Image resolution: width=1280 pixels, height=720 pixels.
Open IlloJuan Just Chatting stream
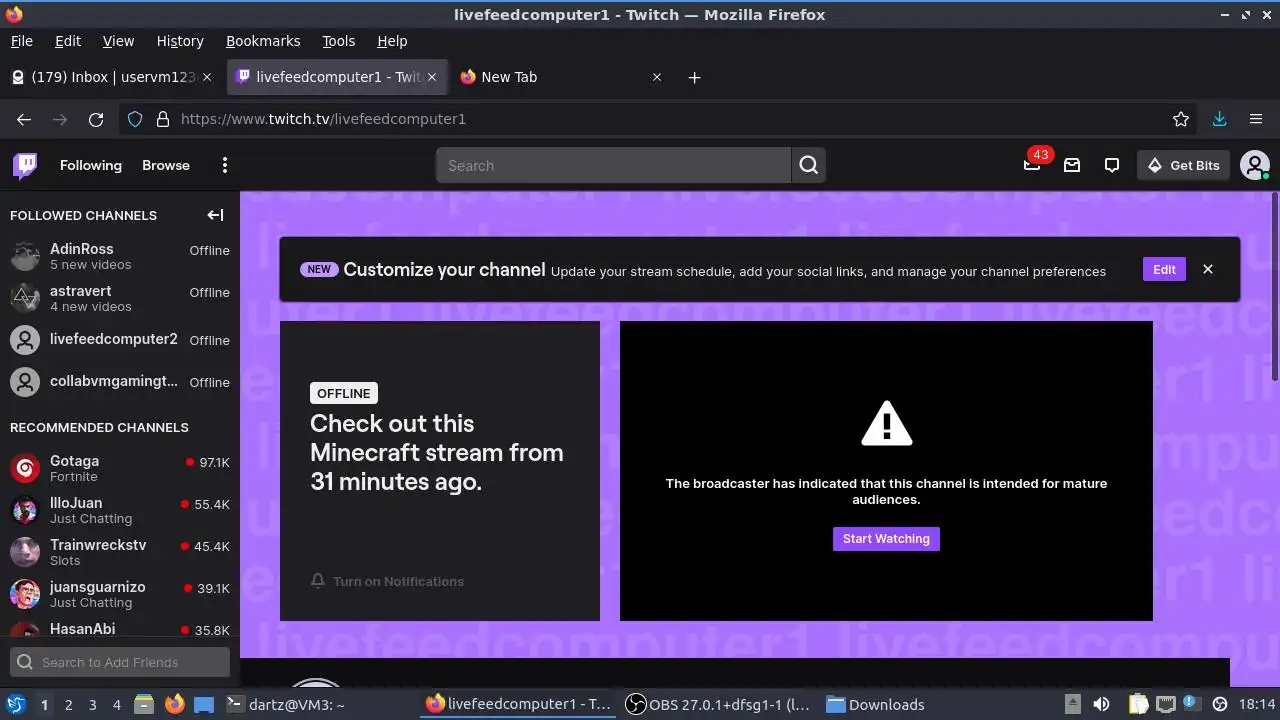pyautogui.click(x=120, y=510)
